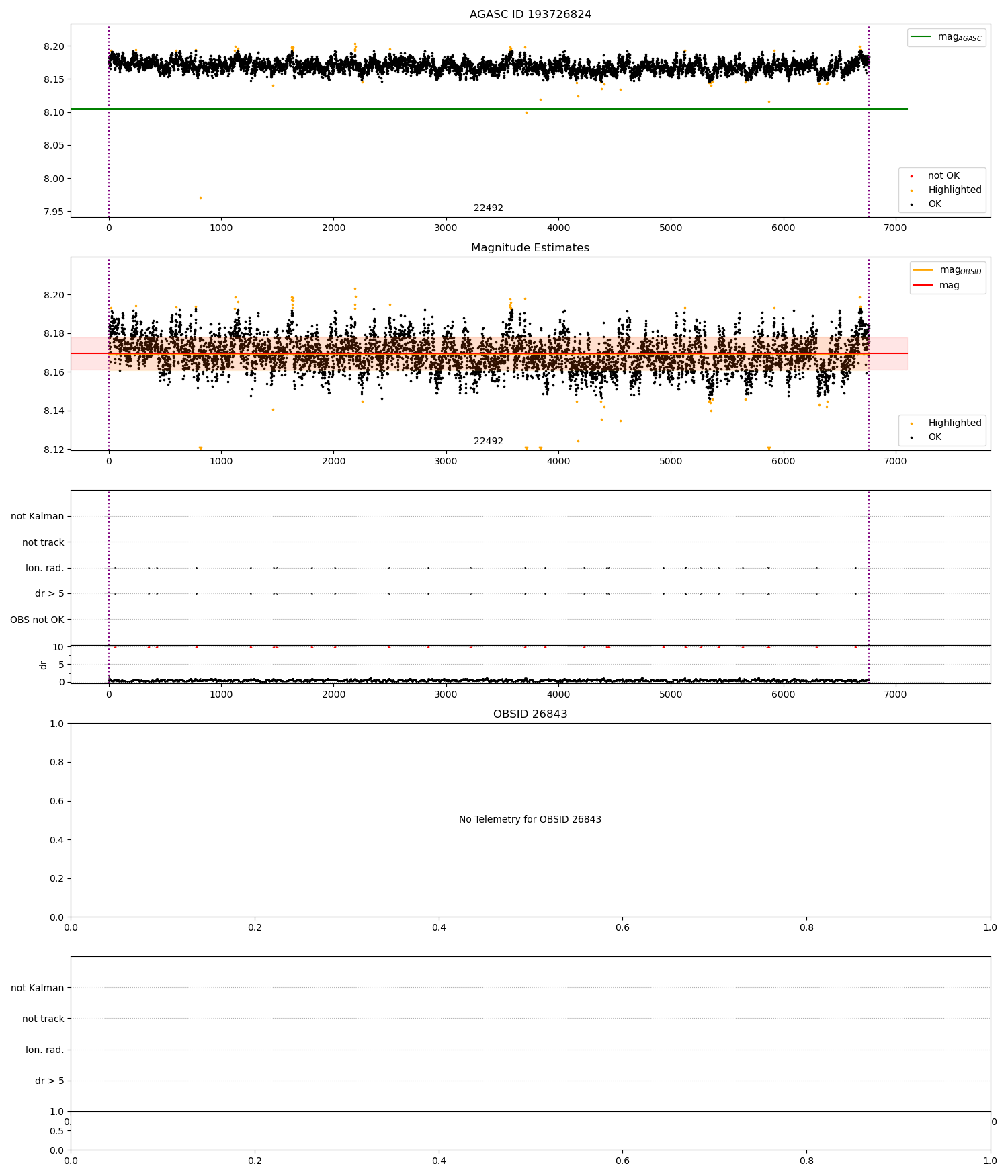Click the mag OBSID legend entry
The image size is (1008, 1176).
[948, 270]
